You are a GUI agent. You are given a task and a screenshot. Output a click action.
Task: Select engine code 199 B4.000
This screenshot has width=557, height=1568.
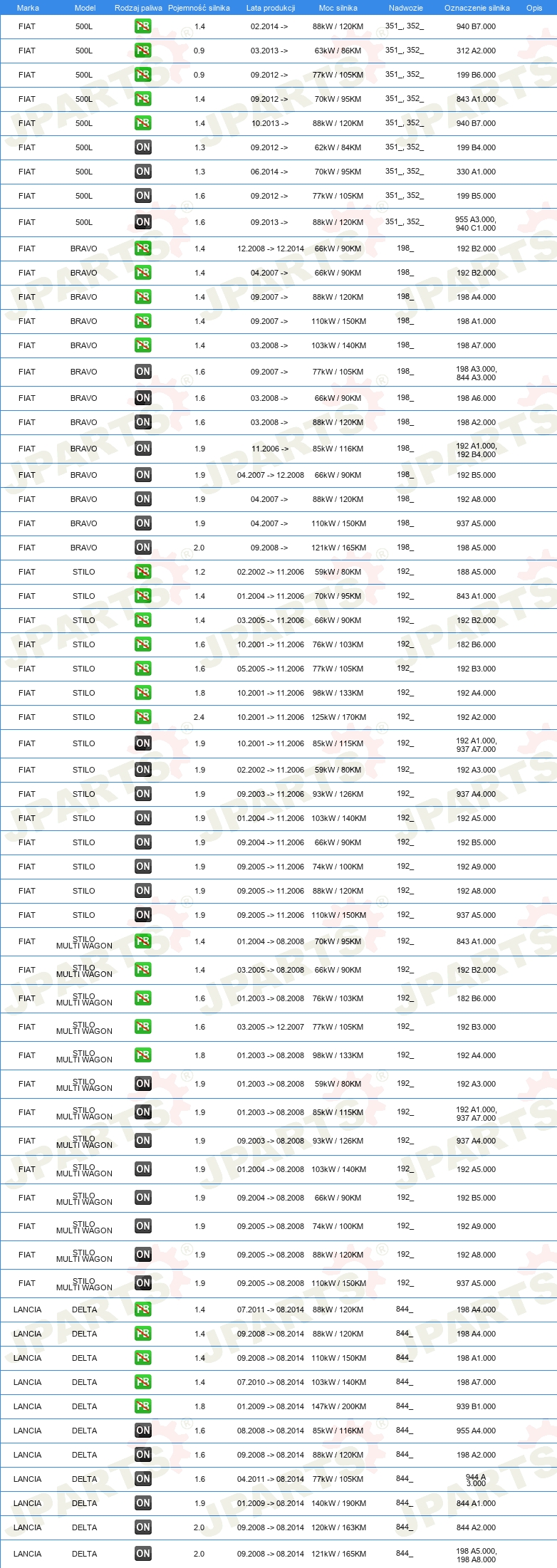point(477,147)
